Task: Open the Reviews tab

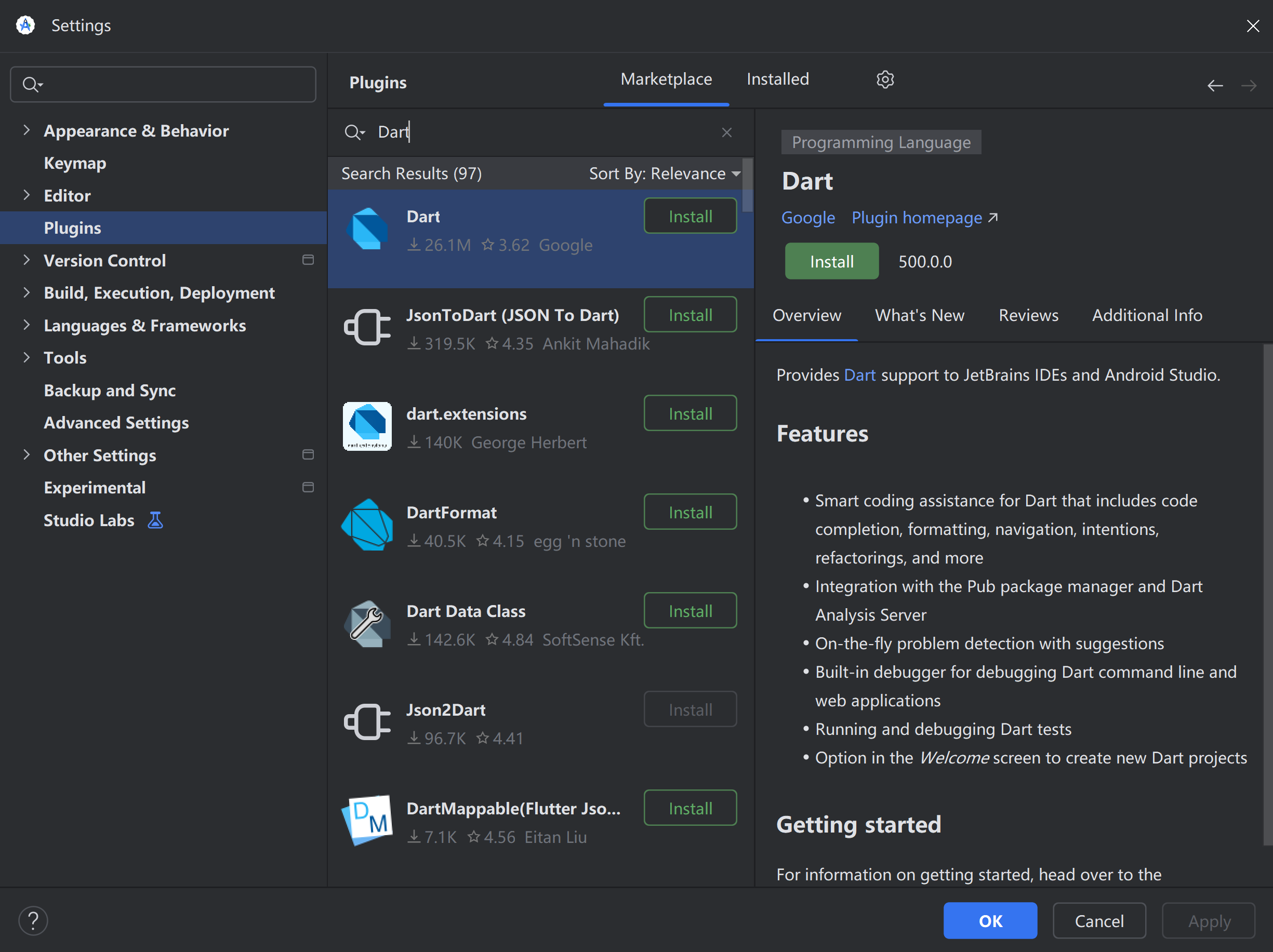Action: pos(1028,315)
